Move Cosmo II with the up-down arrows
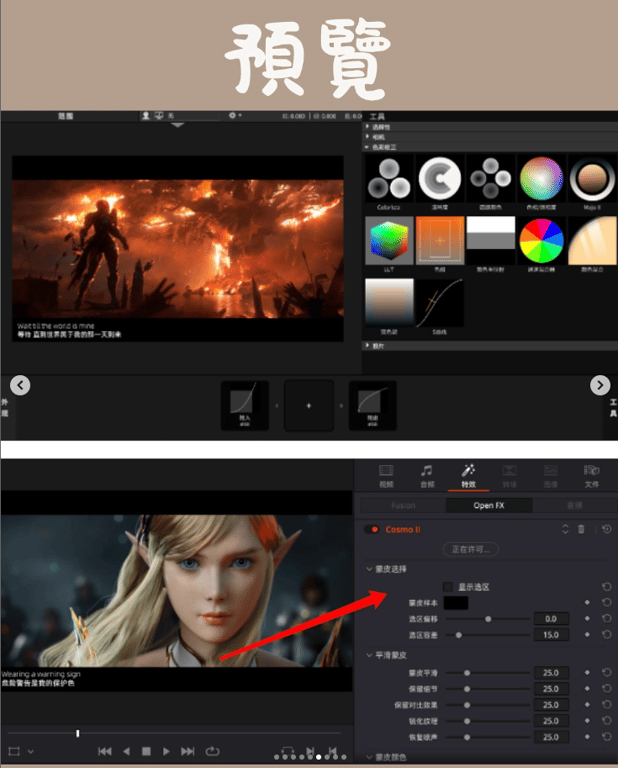The width and height of the screenshot is (618, 768). (x=565, y=529)
